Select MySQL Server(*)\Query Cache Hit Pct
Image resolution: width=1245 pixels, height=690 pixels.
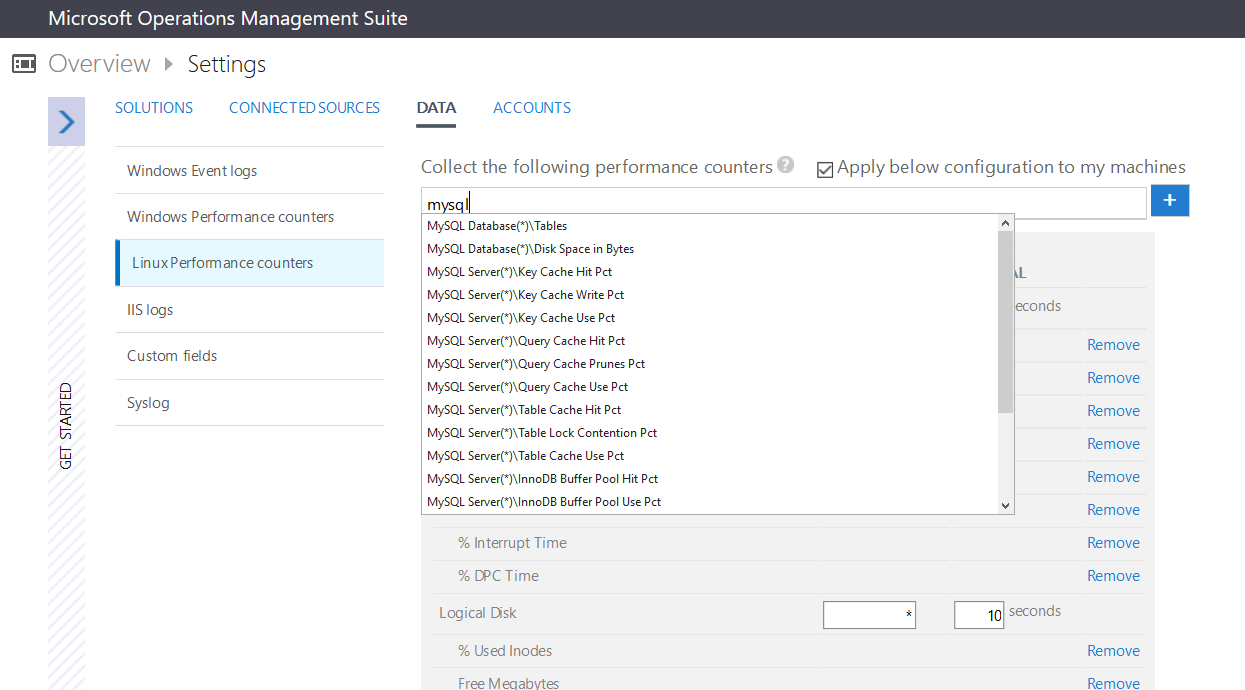point(710,341)
